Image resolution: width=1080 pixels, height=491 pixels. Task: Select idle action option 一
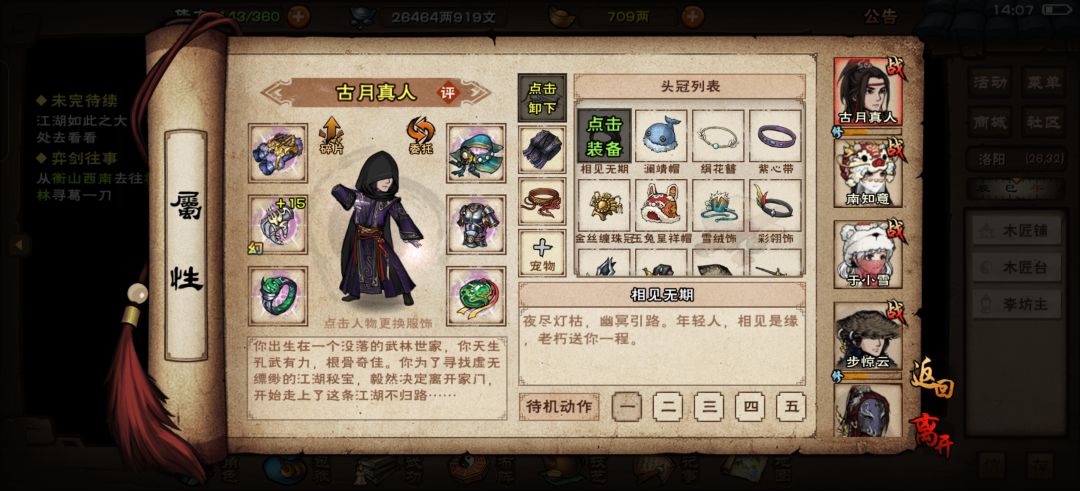626,406
